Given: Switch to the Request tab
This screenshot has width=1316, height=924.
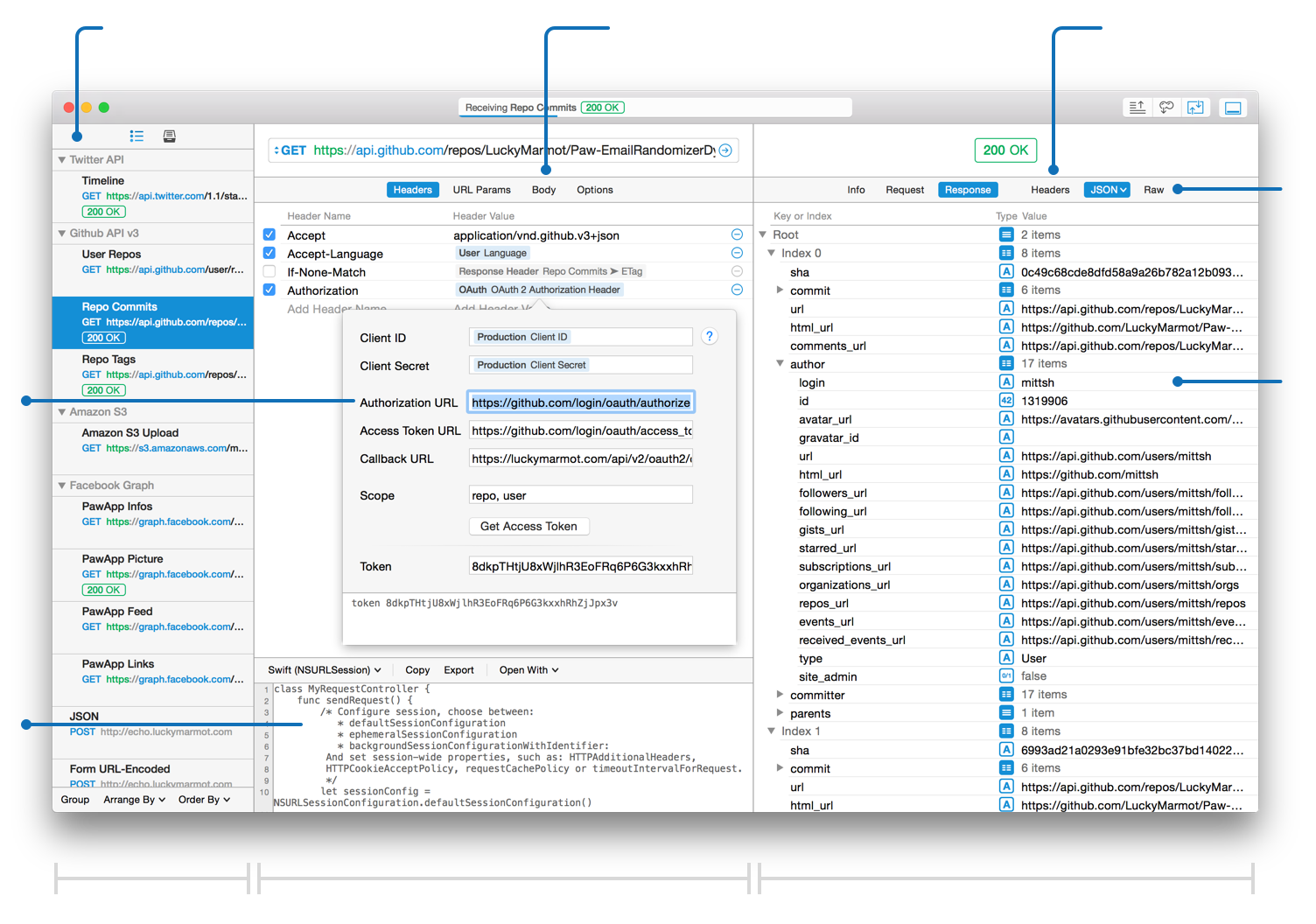Looking at the screenshot, I should pyautogui.click(x=905, y=190).
